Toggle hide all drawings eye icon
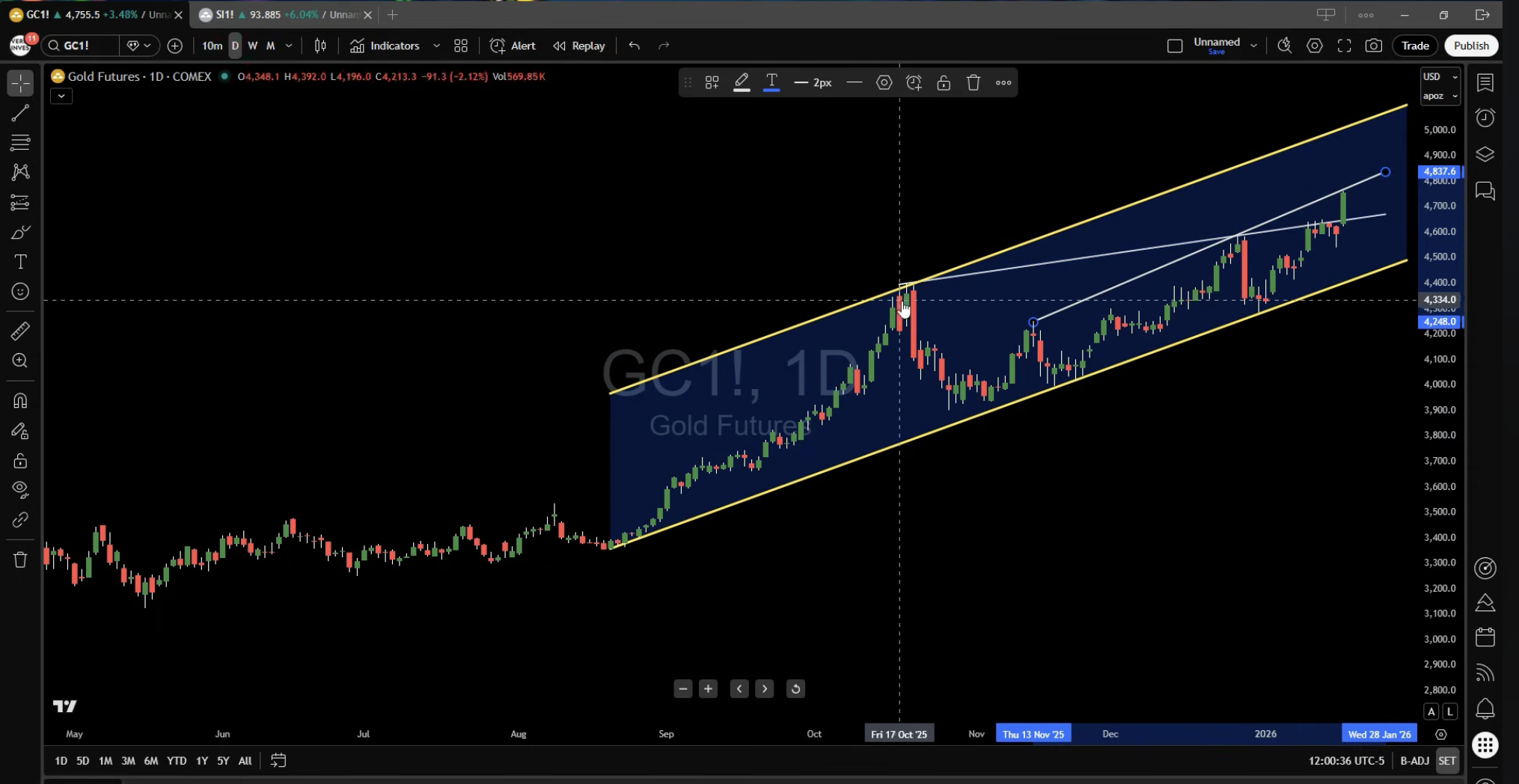Screen dimensions: 1519x784 coord(20,490)
